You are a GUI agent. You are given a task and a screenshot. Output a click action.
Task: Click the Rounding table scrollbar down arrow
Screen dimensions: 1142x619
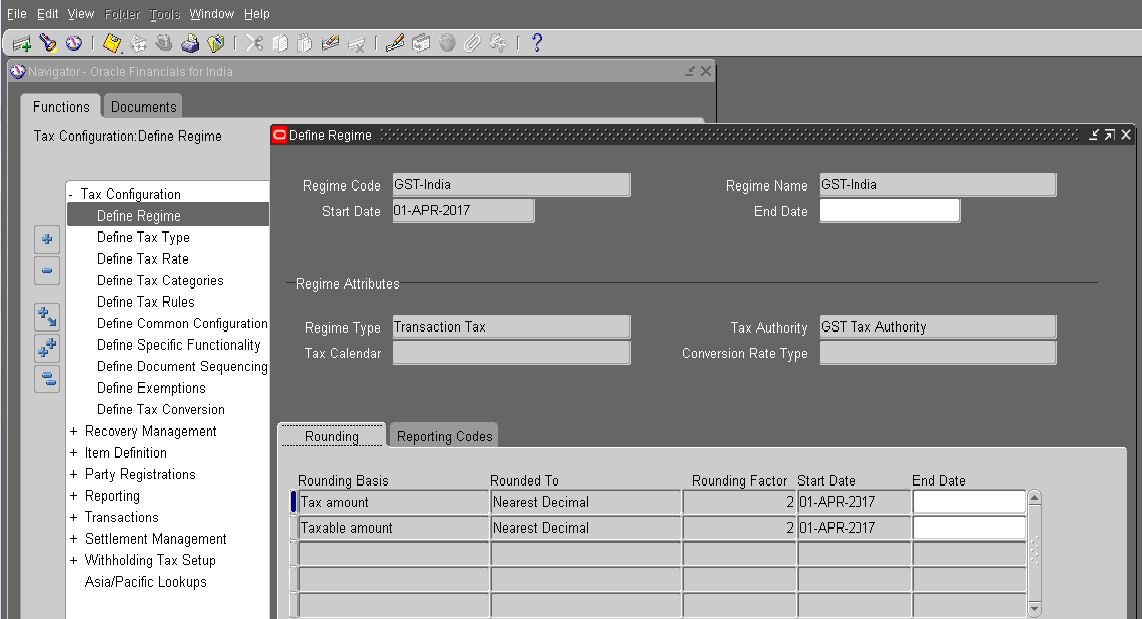1033,609
